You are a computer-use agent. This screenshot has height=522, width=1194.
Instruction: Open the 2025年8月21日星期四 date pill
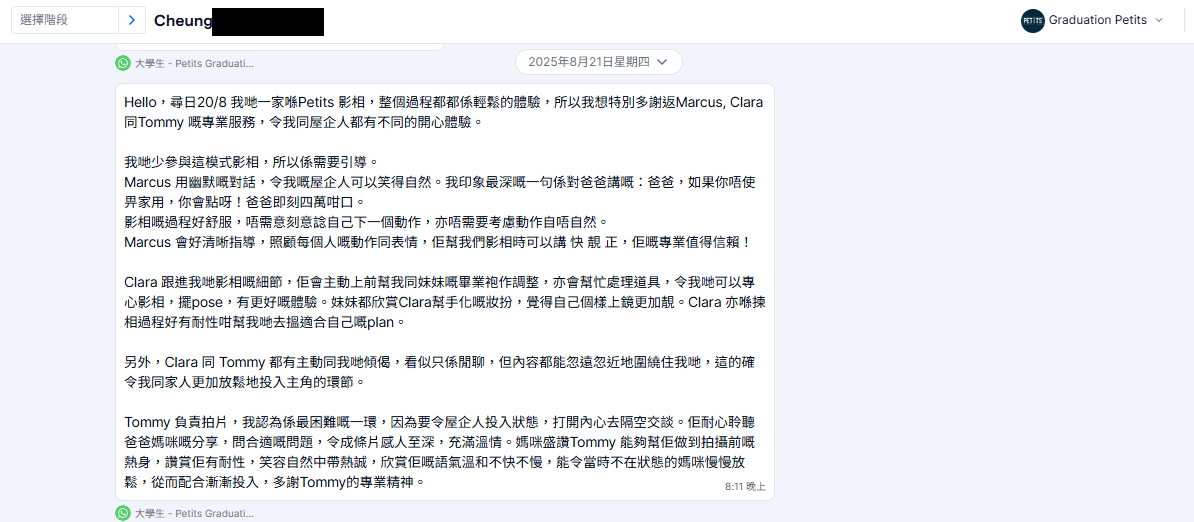point(599,62)
